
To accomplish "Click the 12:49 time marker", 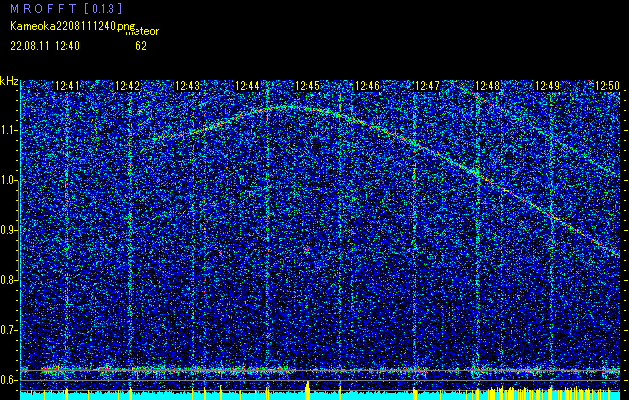I will [x=547, y=86].
